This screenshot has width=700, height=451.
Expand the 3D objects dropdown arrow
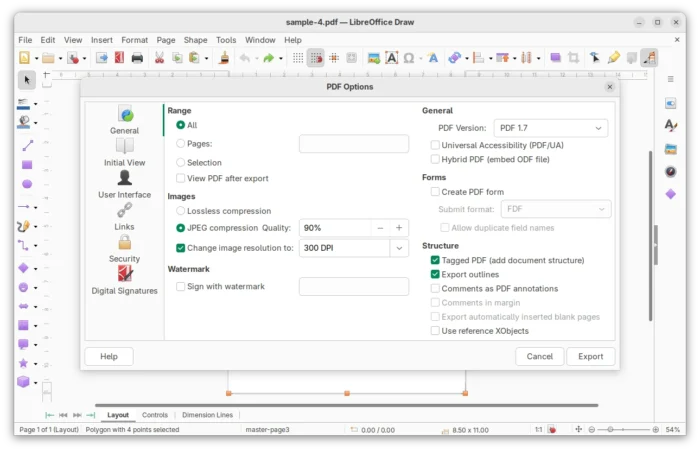click(x=35, y=383)
